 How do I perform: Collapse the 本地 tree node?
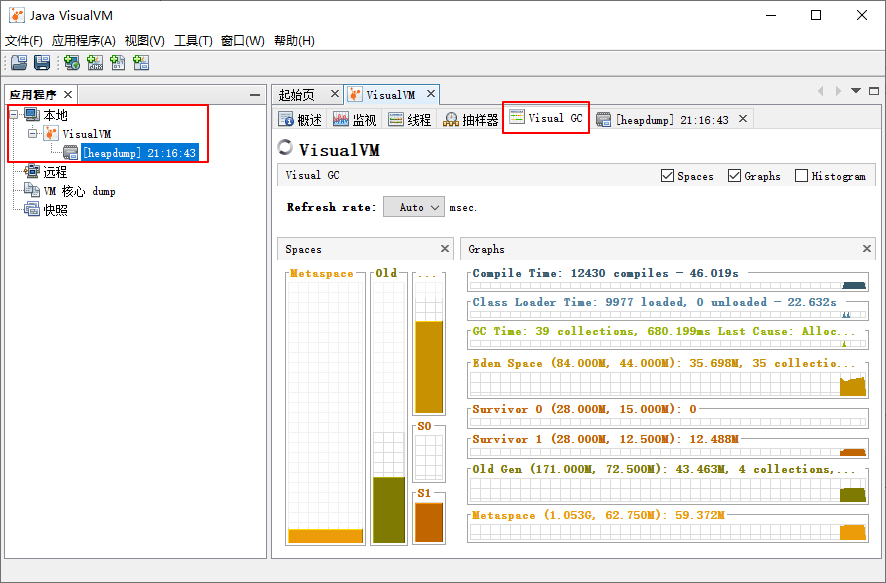click(x=14, y=115)
